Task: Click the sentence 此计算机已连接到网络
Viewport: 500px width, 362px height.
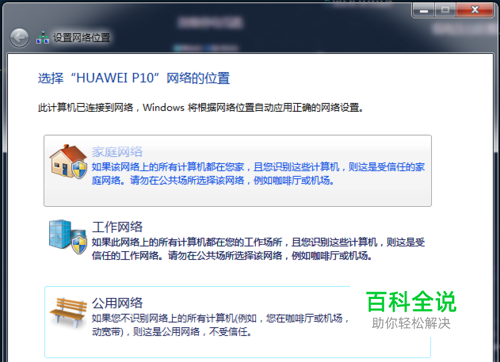Action: point(200,108)
